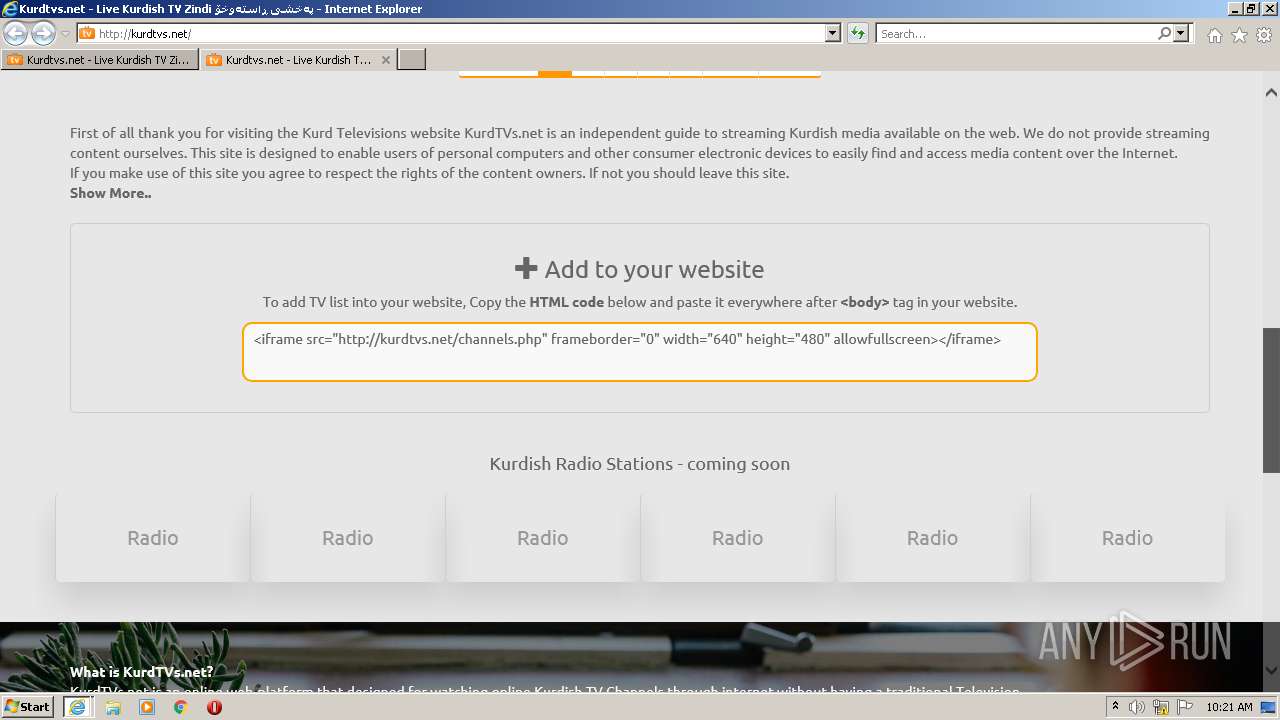
Task: Click the bold '<body>' tag text
Action: pos(864,302)
